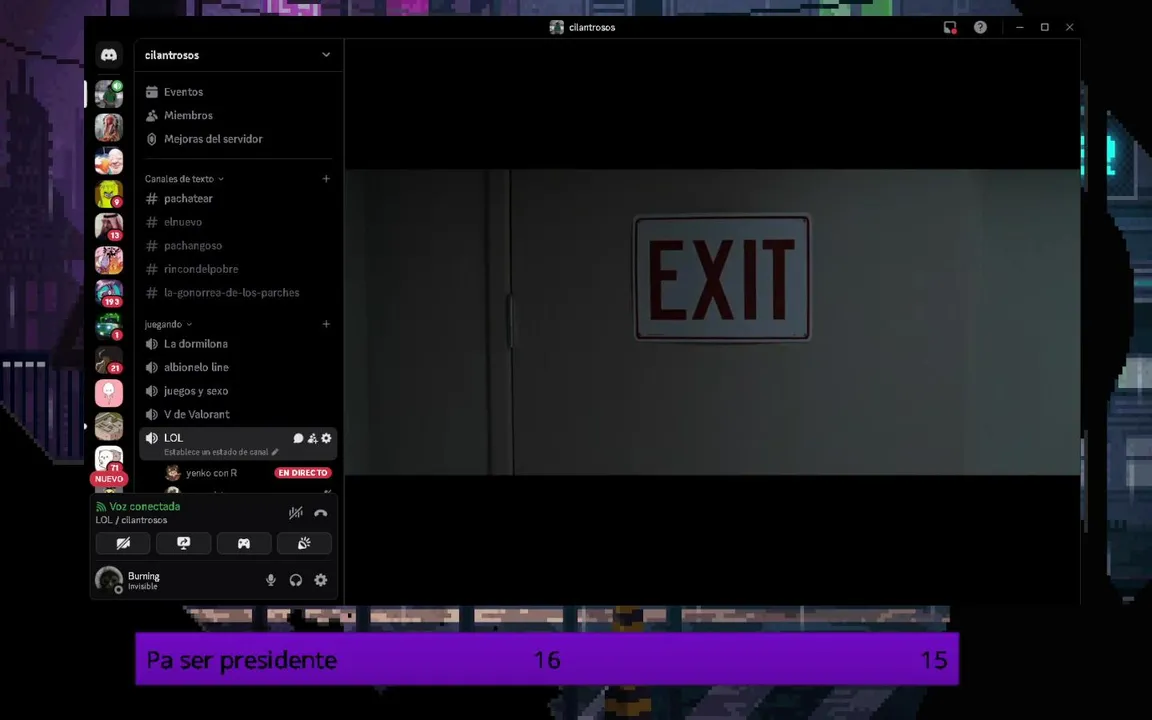Click Establece un estado de canal
This screenshot has width=1152, height=720.
(x=221, y=452)
